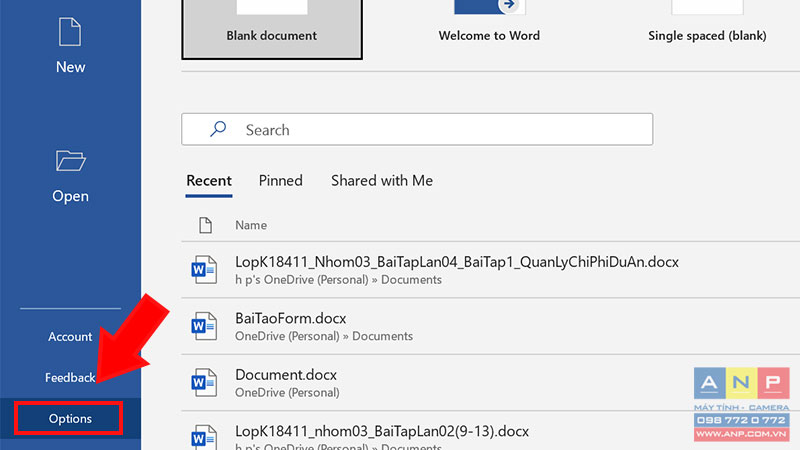Open Word Options
This screenshot has height=450, width=800.
70,418
